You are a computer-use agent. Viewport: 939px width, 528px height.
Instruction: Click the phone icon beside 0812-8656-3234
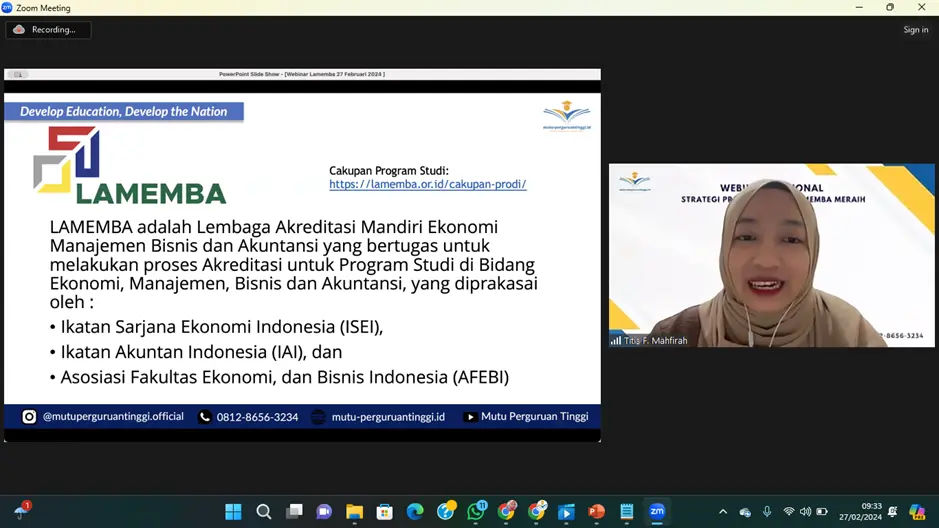click(x=205, y=417)
